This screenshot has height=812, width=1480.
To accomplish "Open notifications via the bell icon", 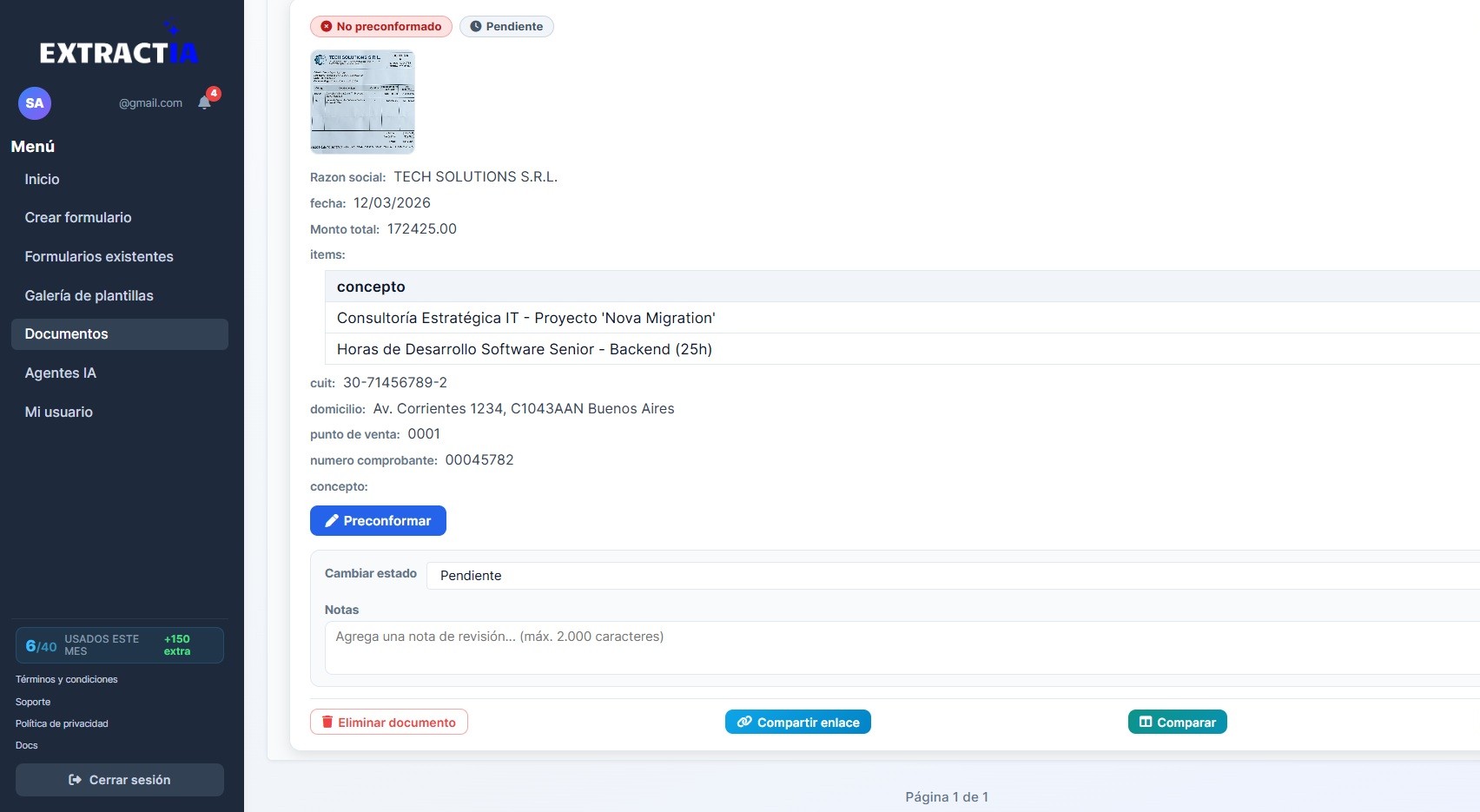I will coord(205,102).
